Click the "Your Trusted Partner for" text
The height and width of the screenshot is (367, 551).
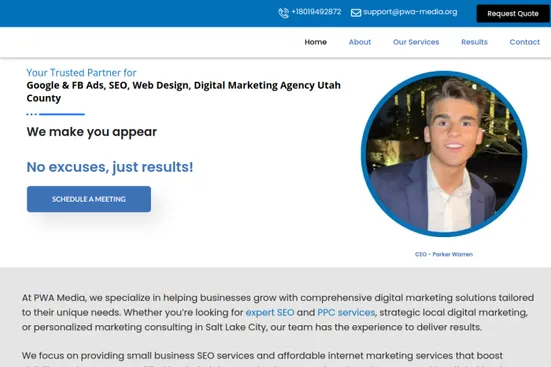point(81,72)
